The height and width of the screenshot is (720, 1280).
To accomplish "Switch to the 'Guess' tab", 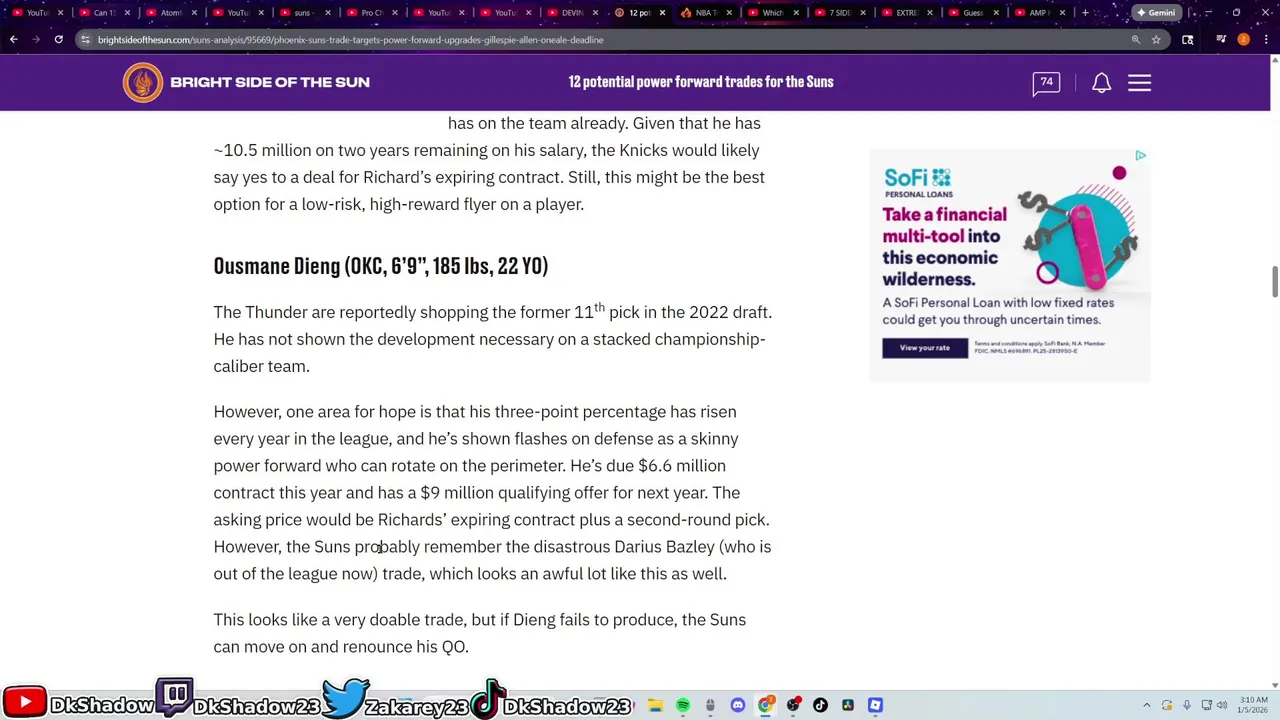I will click(973, 13).
